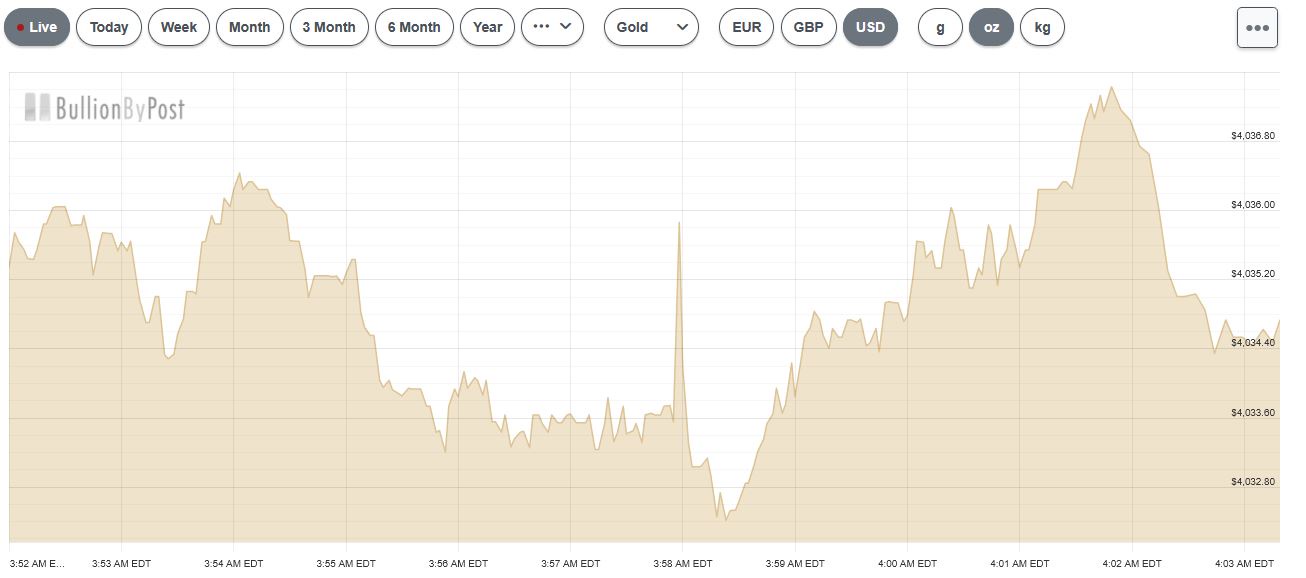
Task: Select the Year range
Action: click(x=487, y=27)
